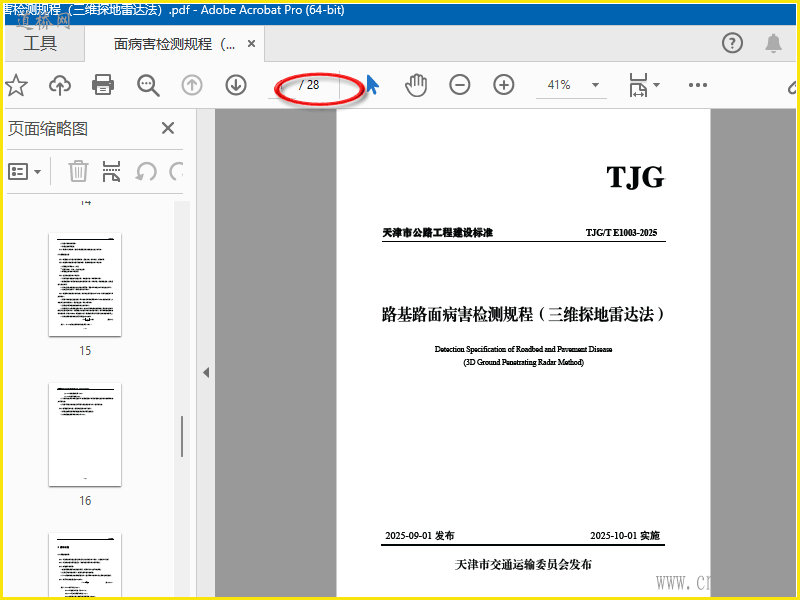Open more tools three-dots menu
The image size is (800, 600).
click(697, 85)
